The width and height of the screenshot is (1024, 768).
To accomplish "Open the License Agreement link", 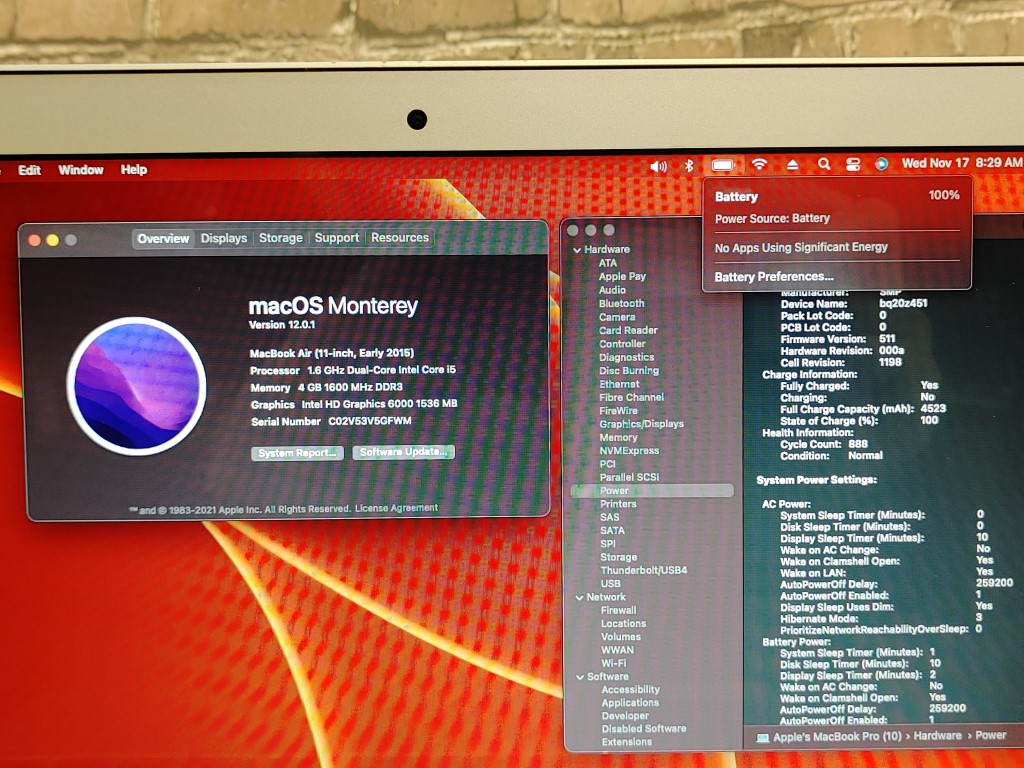I will coord(396,507).
